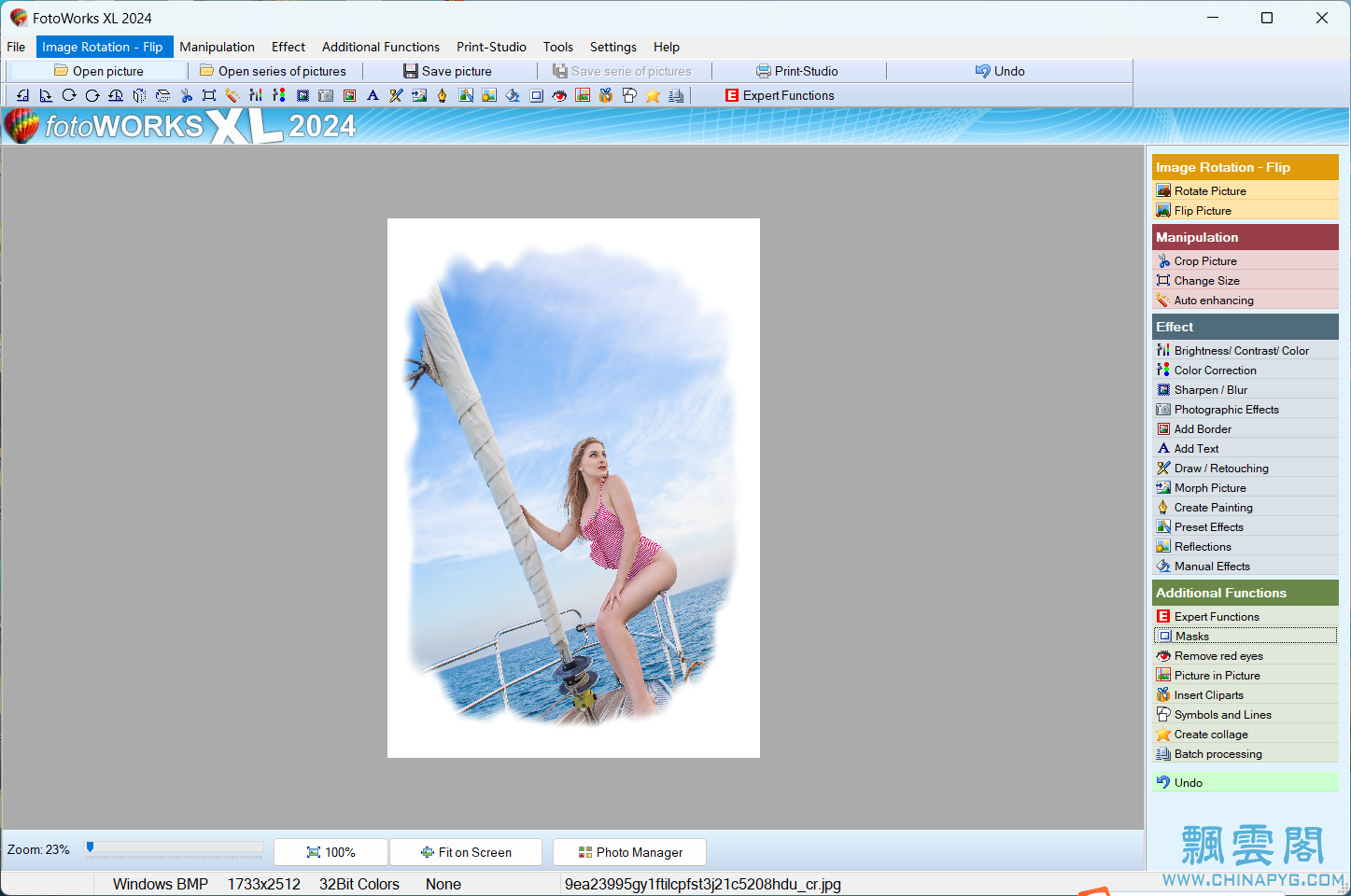
Task: Select the scissors Crop icon in the toolbar
Action: coord(186,95)
